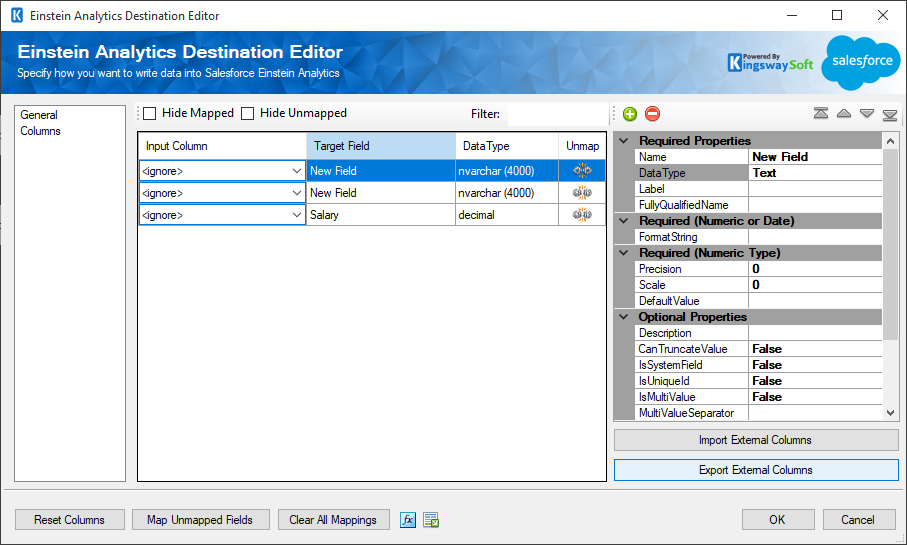Viewport: 907px width, 545px height.
Task: Edit the FormatString property value
Action: pos(815,237)
